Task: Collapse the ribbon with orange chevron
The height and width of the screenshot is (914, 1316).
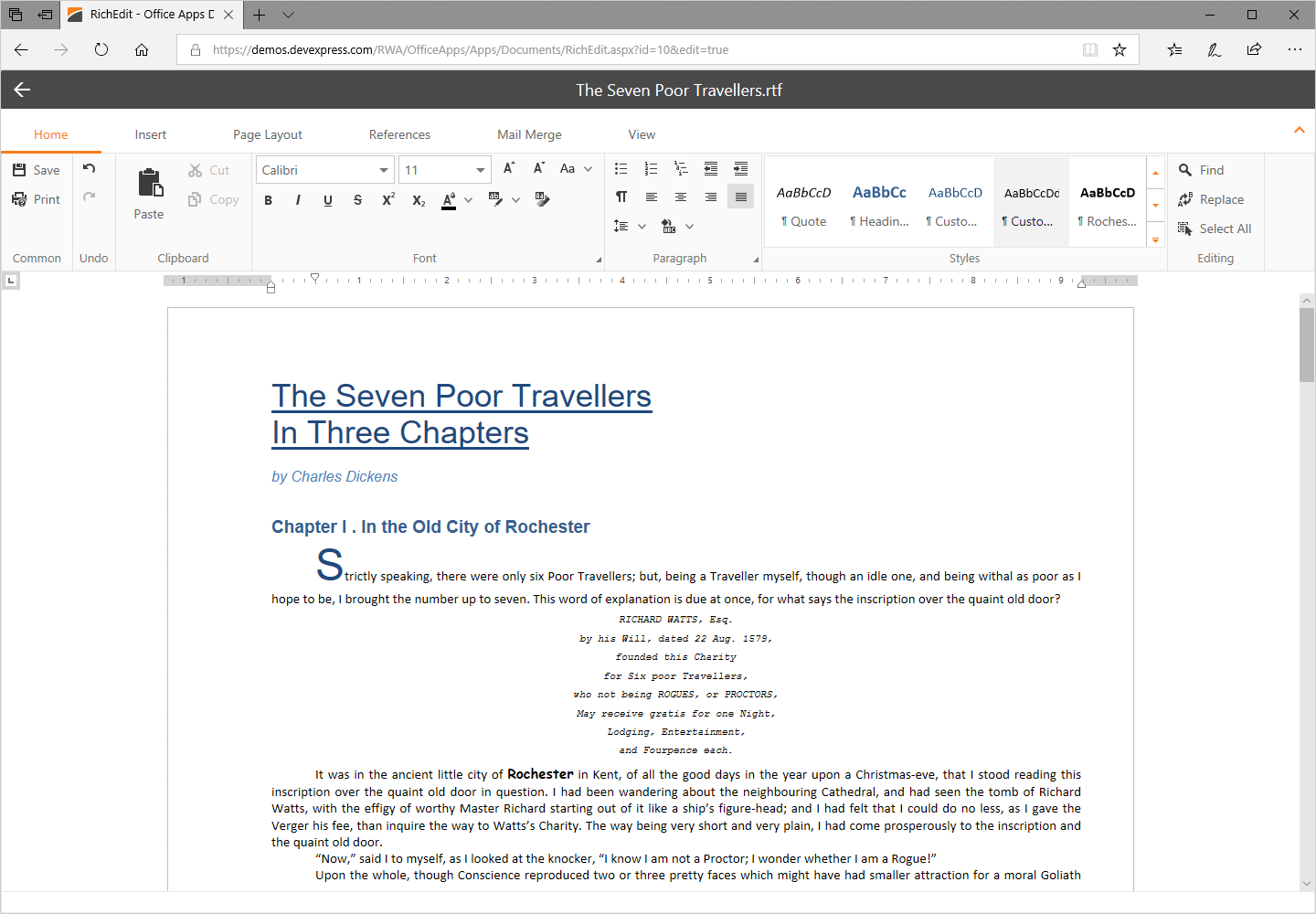Action: (1300, 130)
